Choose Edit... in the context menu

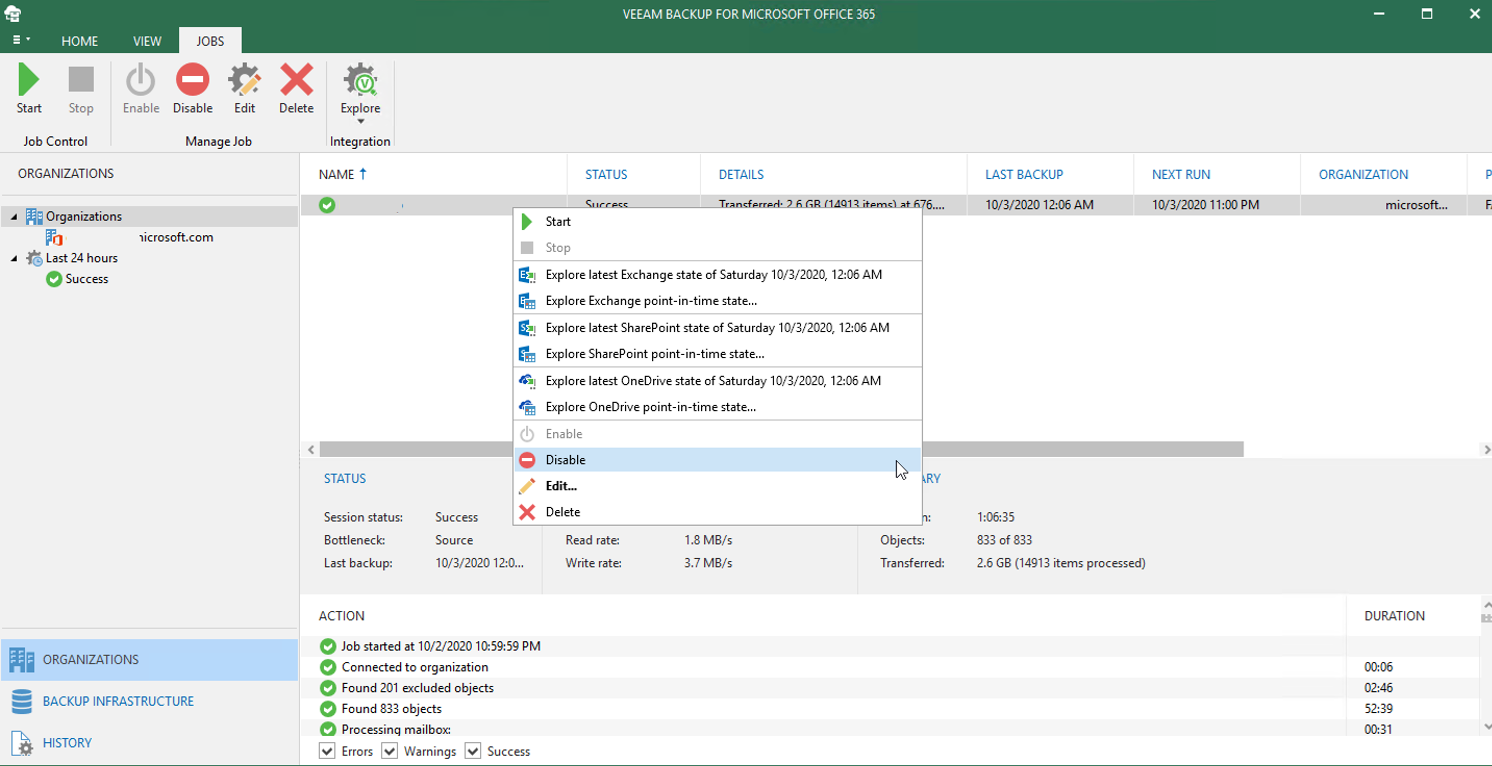point(717,486)
